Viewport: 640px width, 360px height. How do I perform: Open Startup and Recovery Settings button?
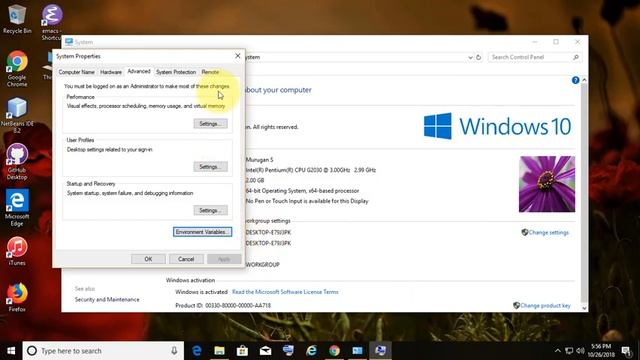[x=211, y=210]
